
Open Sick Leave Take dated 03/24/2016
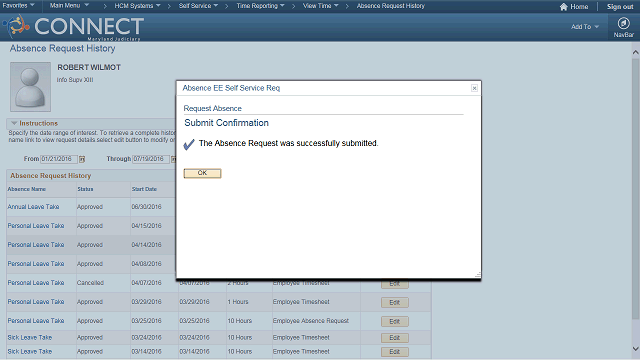pos(29,338)
